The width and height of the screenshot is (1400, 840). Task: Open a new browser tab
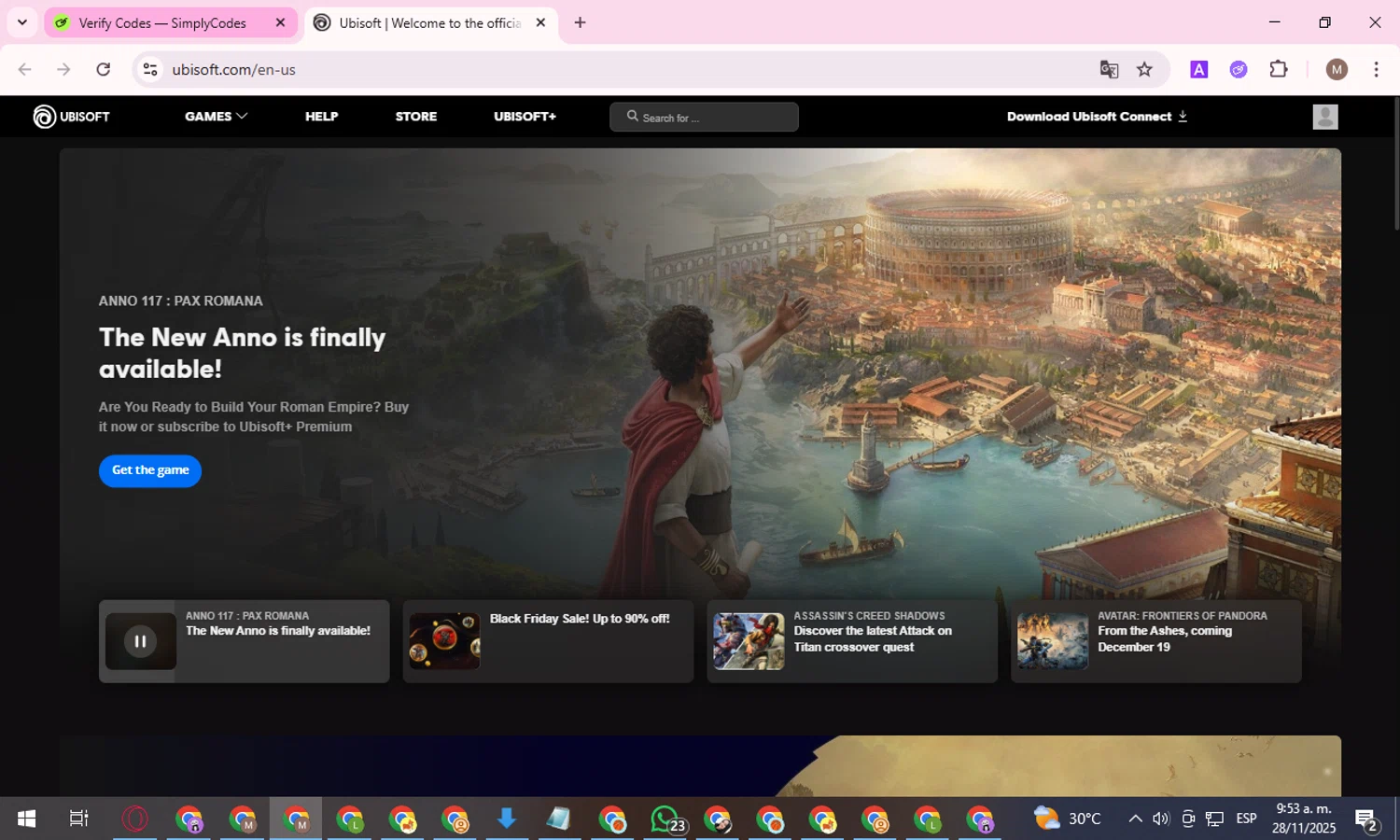pos(580,23)
